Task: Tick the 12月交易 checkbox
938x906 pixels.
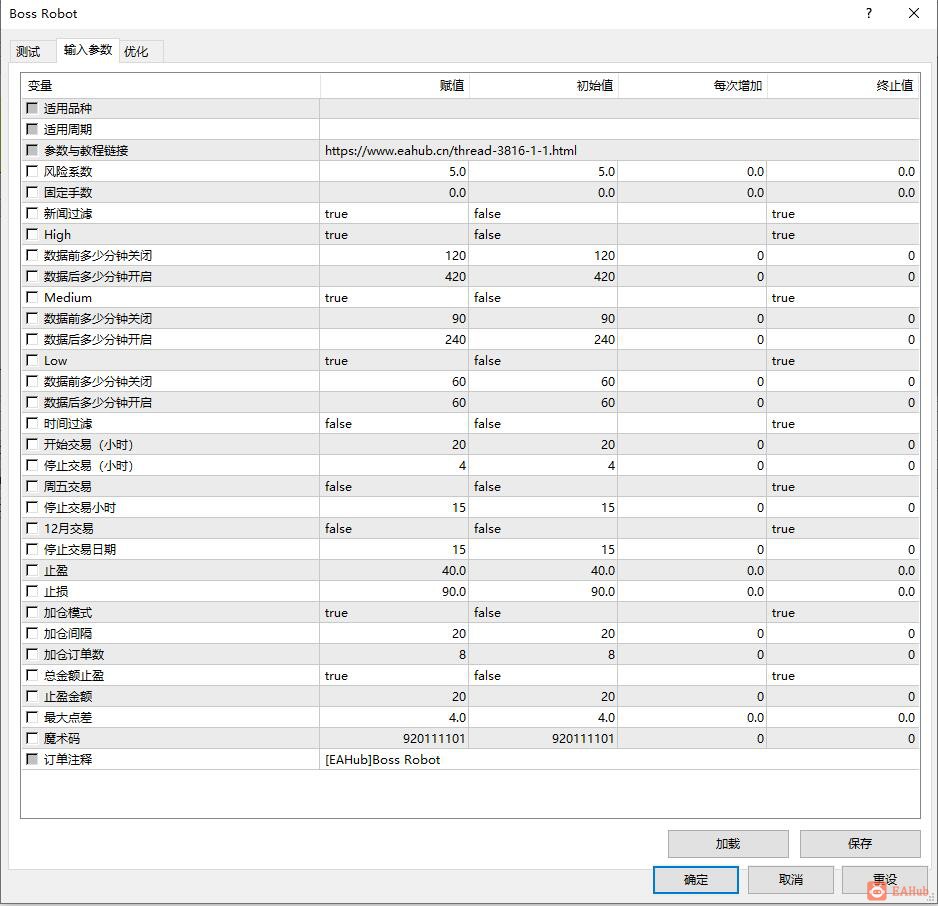Action: coord(32,528)
